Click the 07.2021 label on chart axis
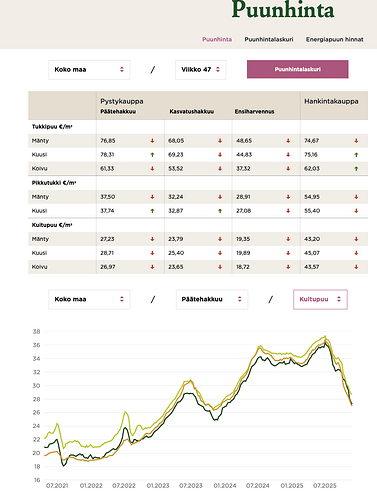The image size is (377, 500). pyautogui.click(x=57, y=486)
